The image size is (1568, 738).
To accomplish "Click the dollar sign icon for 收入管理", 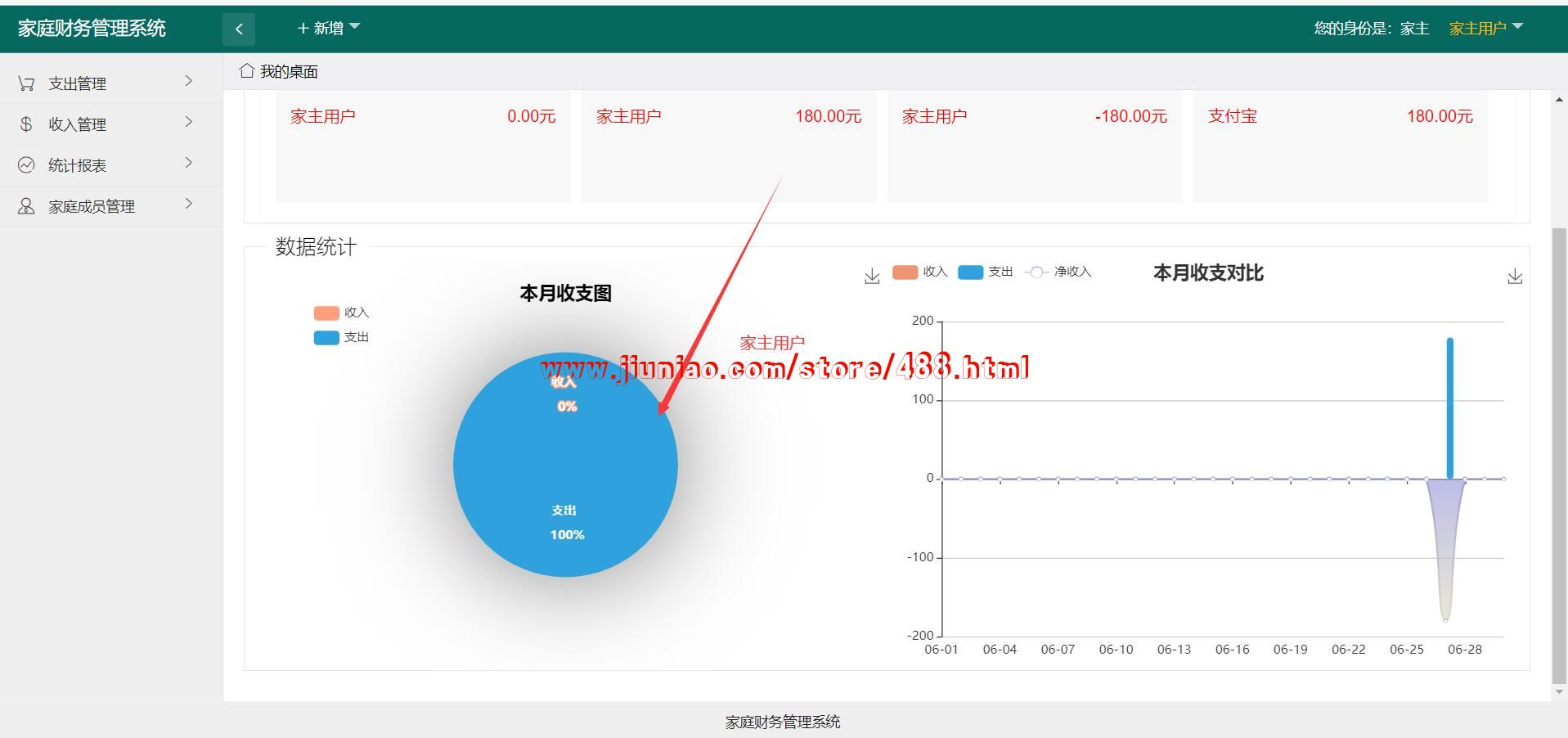I will 26,124.
